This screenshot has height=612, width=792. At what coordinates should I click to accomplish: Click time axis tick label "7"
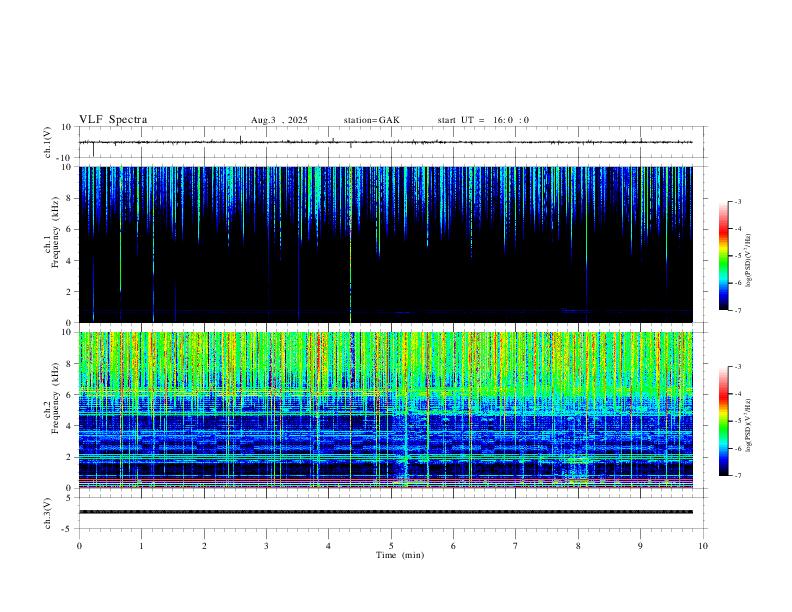(516, 546)
